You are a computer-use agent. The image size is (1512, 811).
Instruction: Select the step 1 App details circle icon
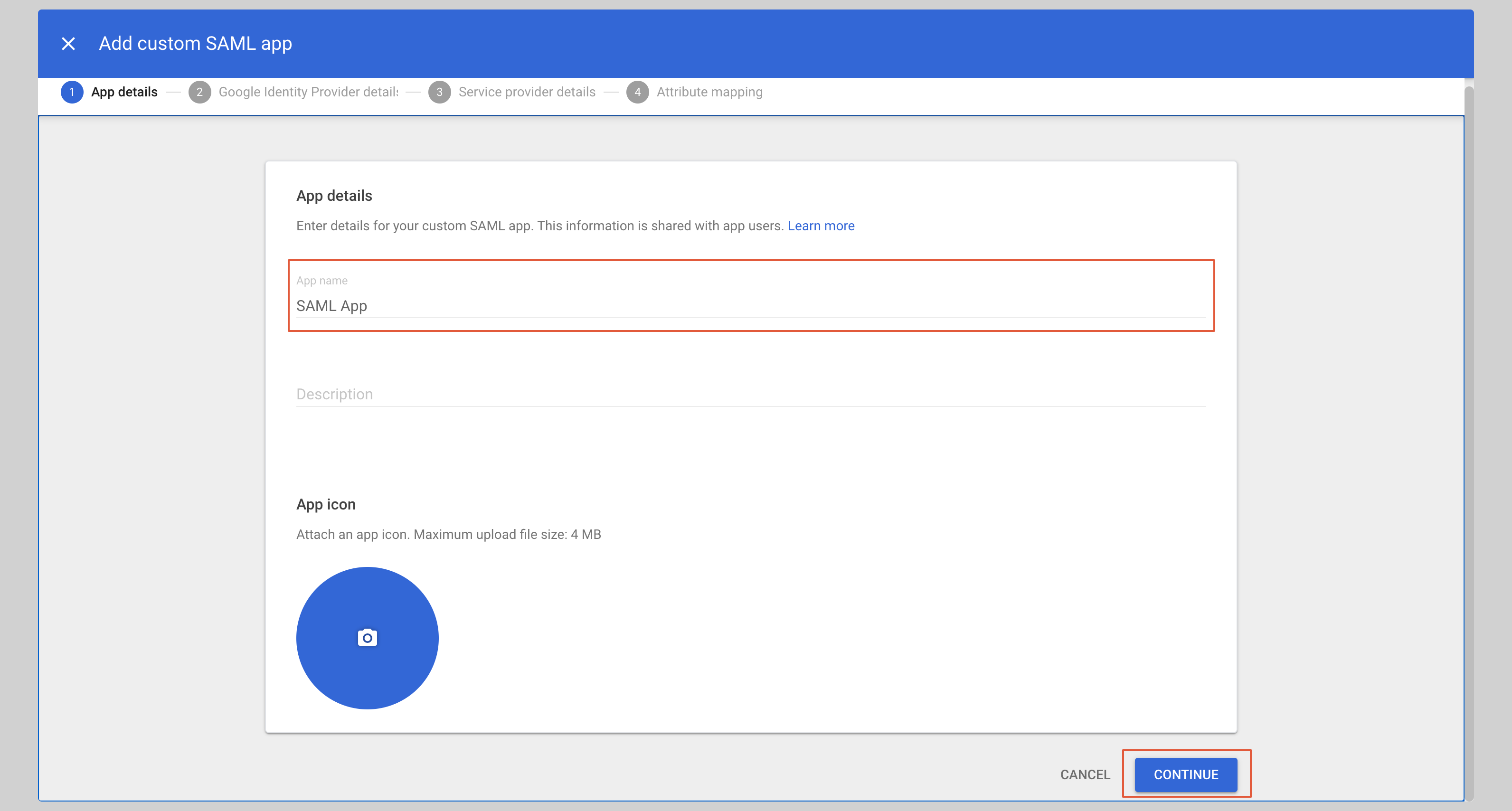coord(72,92)
